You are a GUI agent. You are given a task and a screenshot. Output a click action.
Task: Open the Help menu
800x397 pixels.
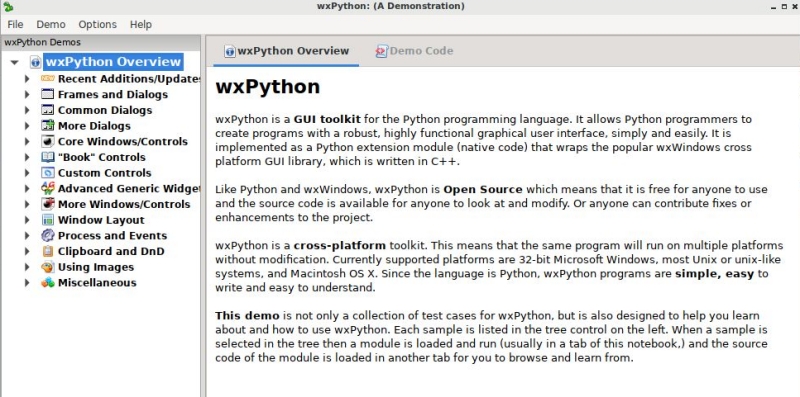click(x=141, y=24)
